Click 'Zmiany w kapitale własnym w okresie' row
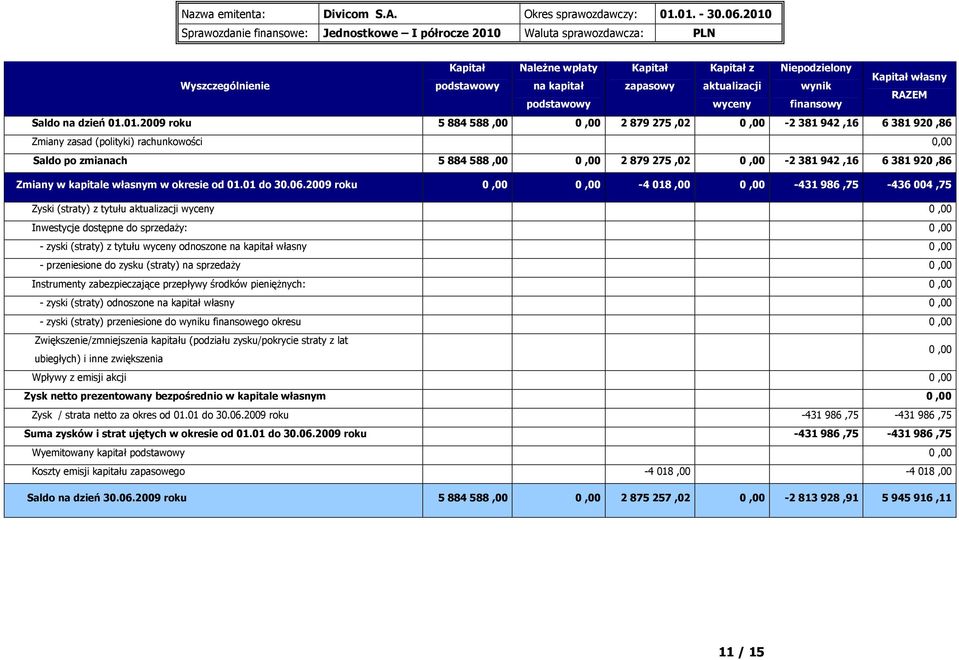The height and width of the screenshot is (660, 959). (x=480, y=185)
